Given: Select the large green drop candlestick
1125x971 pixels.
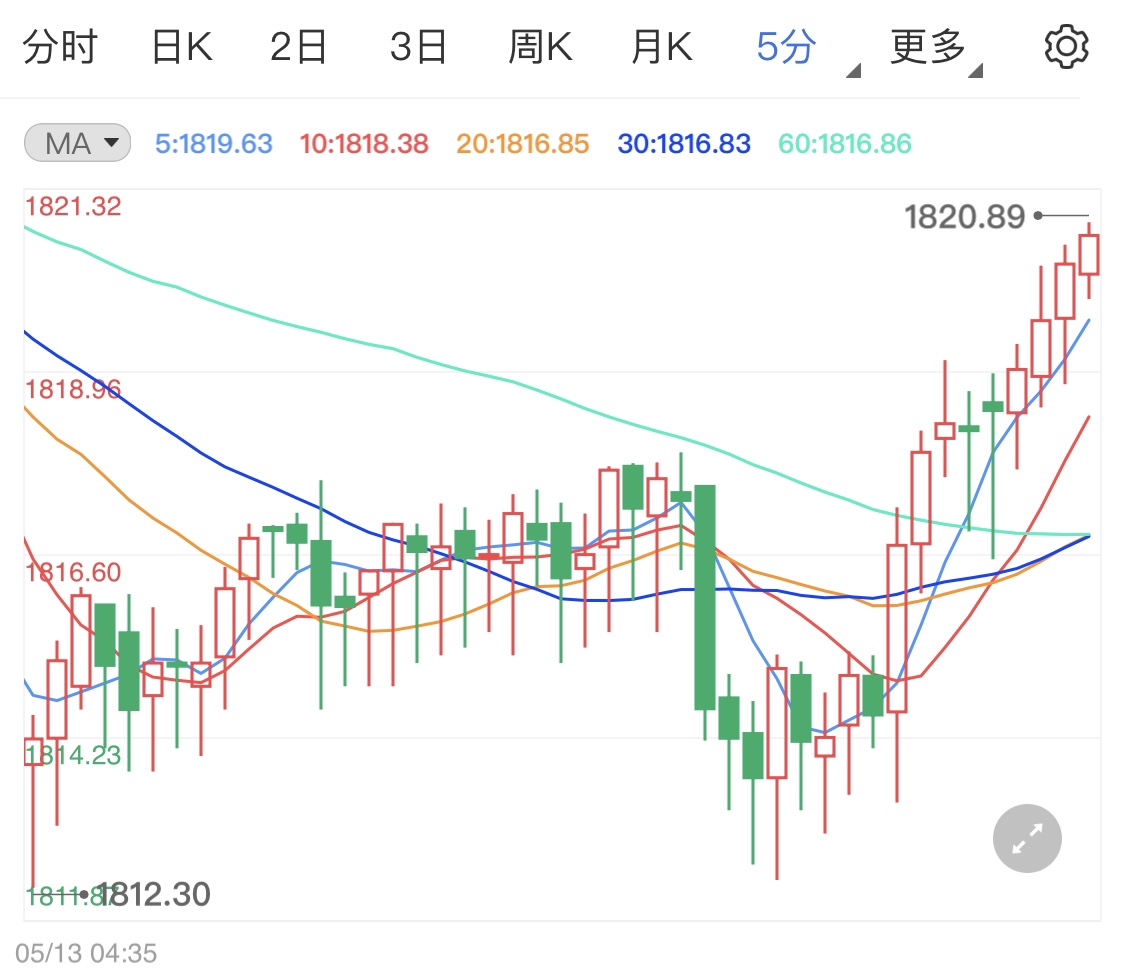Looking at the screenshot, I should click(x=705, y=597).
